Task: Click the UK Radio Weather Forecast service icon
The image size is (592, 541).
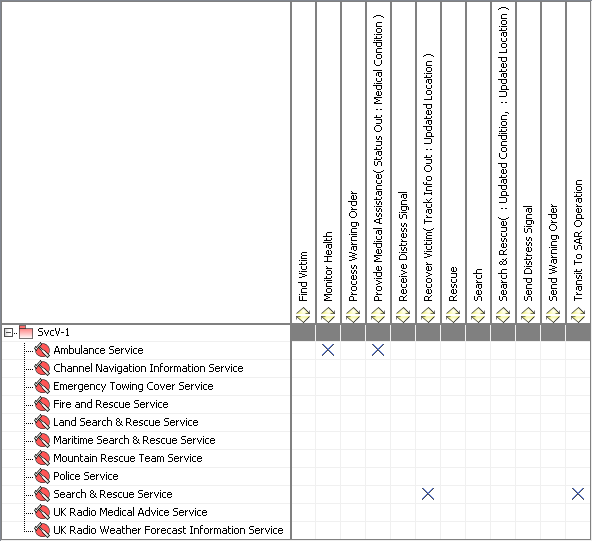Action: 42,530
